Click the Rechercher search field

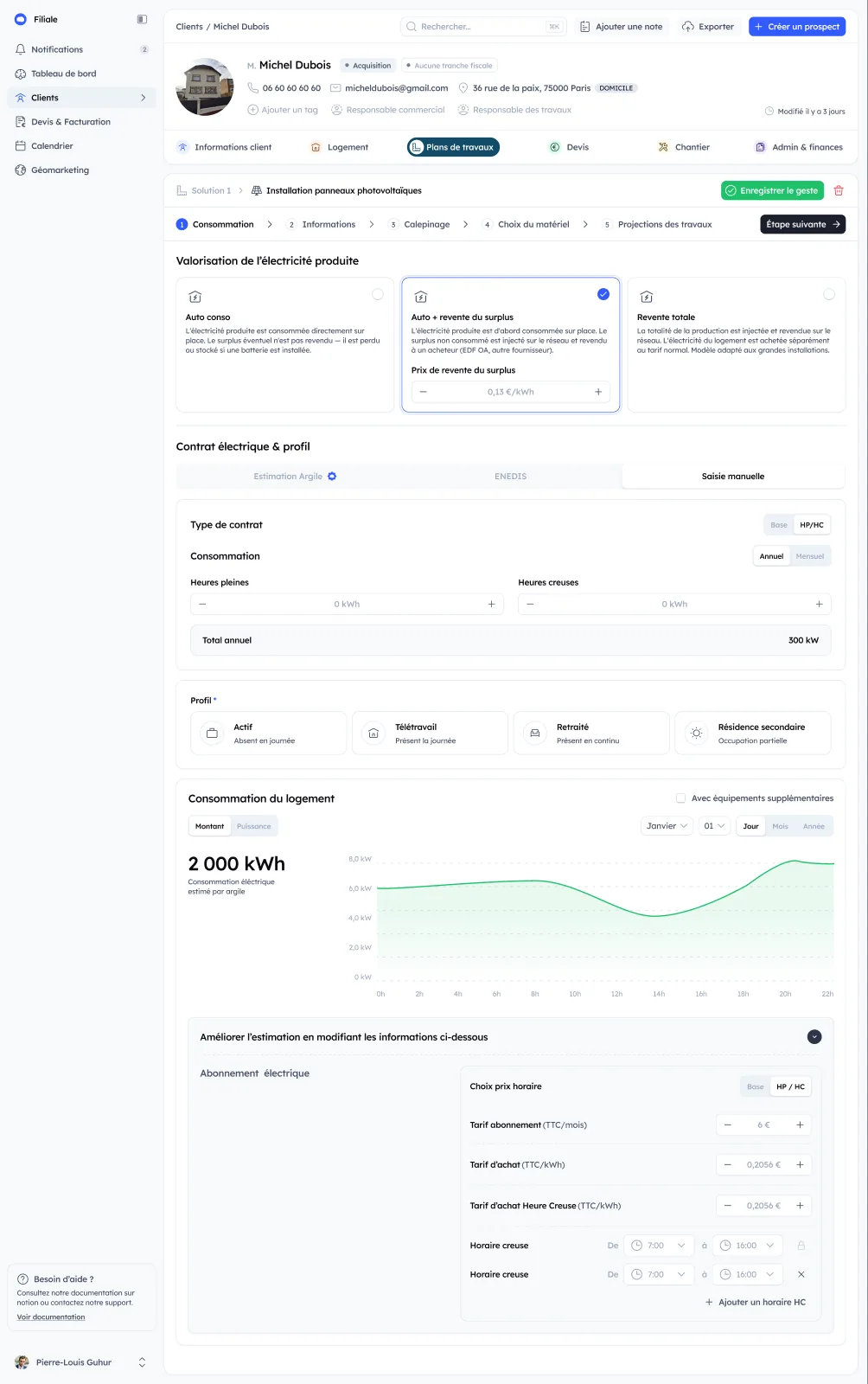point(484,27)
